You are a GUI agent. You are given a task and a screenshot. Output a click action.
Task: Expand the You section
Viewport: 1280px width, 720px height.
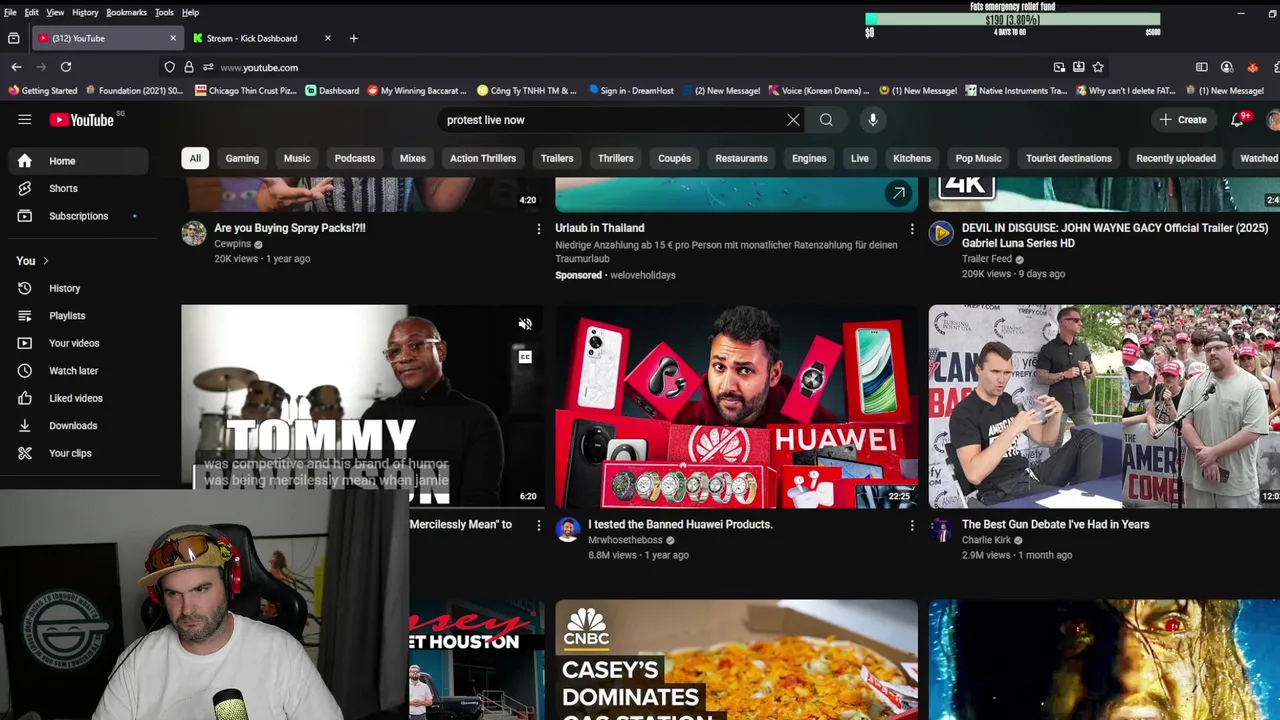point(32,261)
